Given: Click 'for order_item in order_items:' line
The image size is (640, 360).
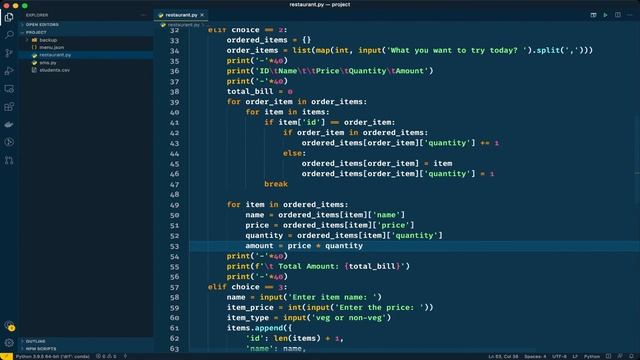Looking at the screenshot, I should [297, 102].
